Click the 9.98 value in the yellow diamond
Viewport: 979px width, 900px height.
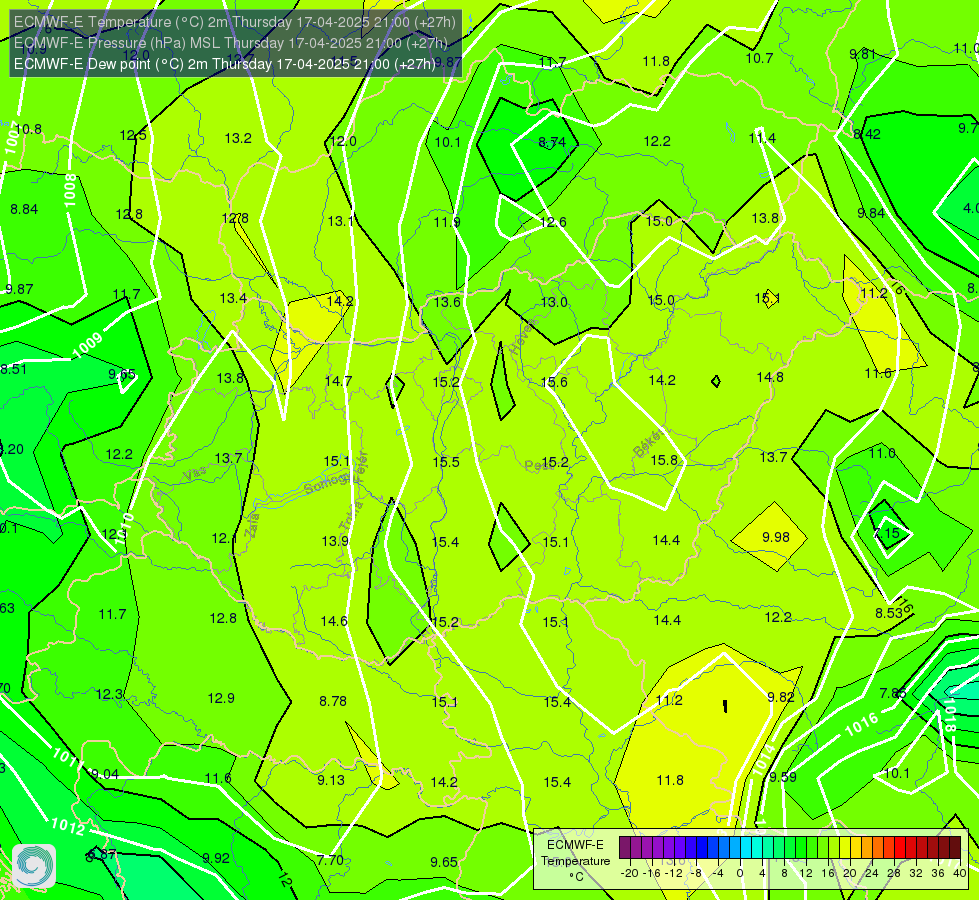(x=776, y=537)
